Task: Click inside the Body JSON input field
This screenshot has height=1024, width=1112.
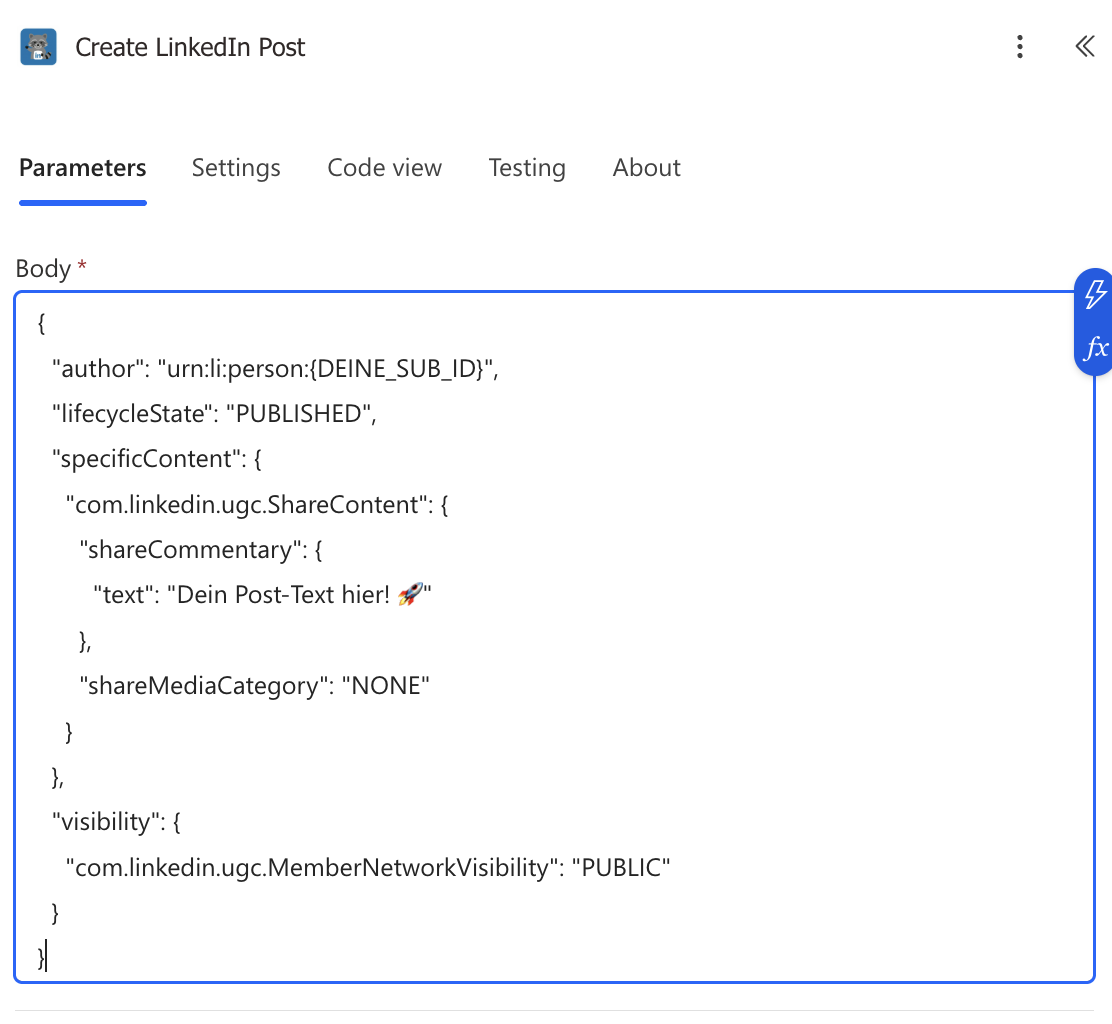Action: click(x=555, y=637)
